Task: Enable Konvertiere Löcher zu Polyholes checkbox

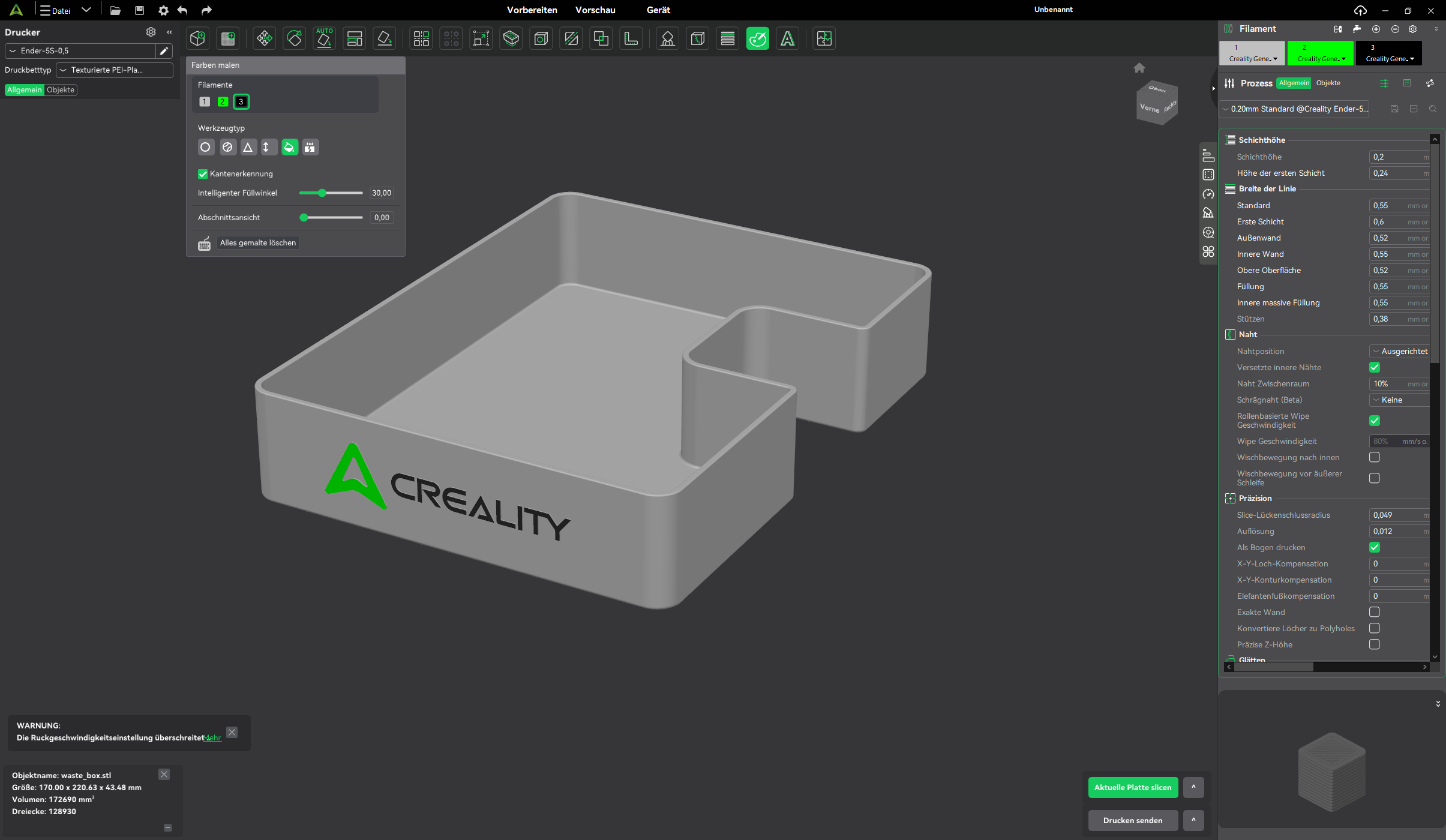Action: pyautogui.click(x=1374, y=628)
